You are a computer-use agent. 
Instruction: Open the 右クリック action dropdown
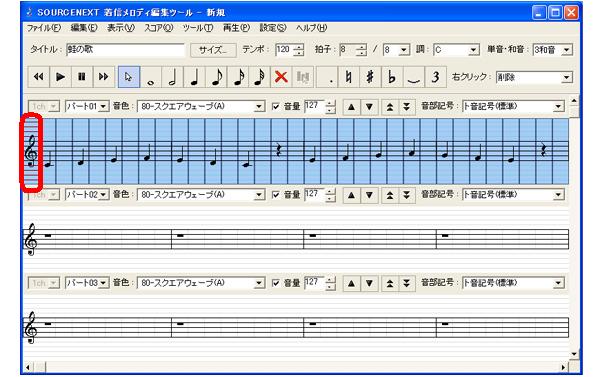[567, 77]
